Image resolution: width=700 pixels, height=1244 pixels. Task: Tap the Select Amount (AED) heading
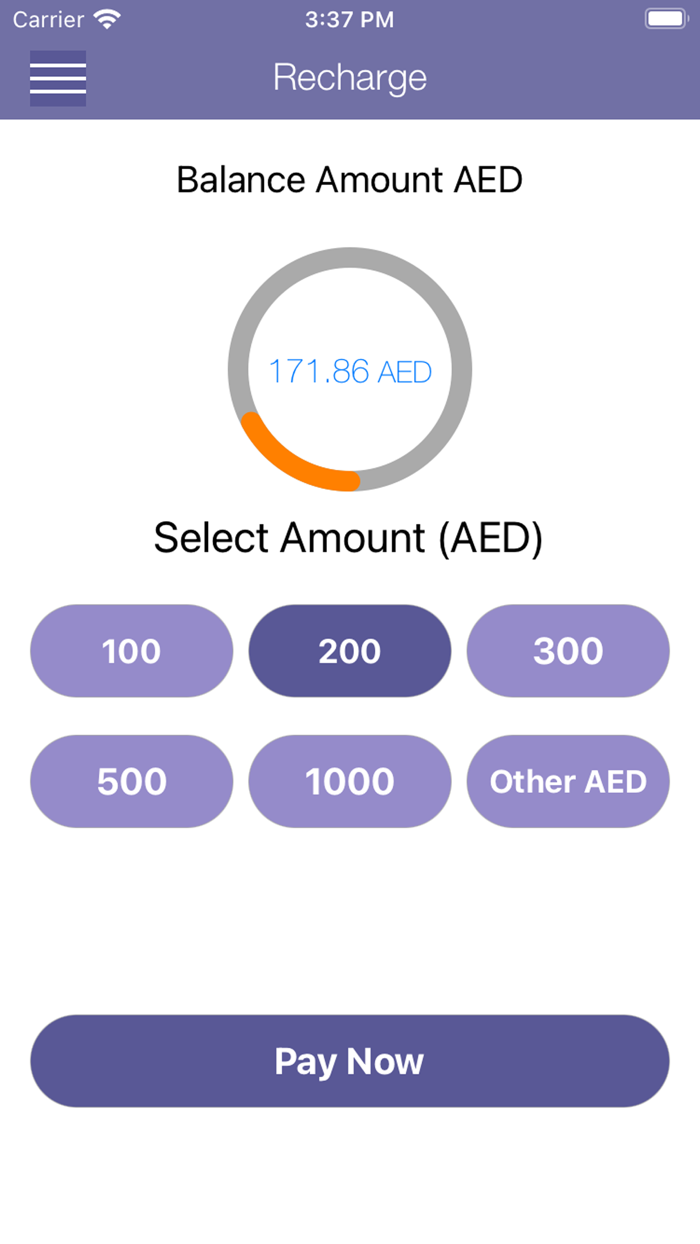point(349,537)
